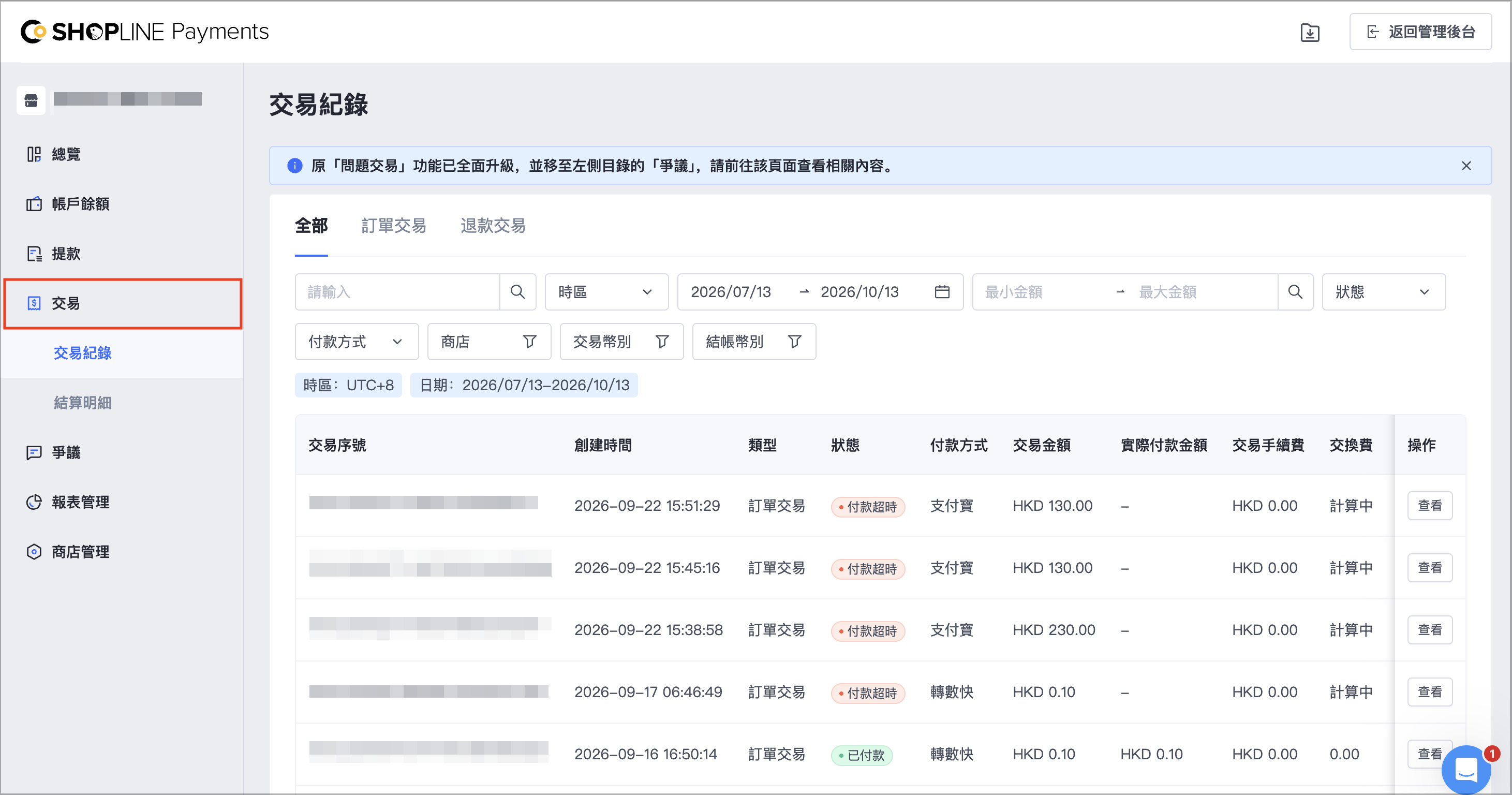
Task: Click the 付款超時 badge for 2026-09-17 row
Action: click(868, 693)
